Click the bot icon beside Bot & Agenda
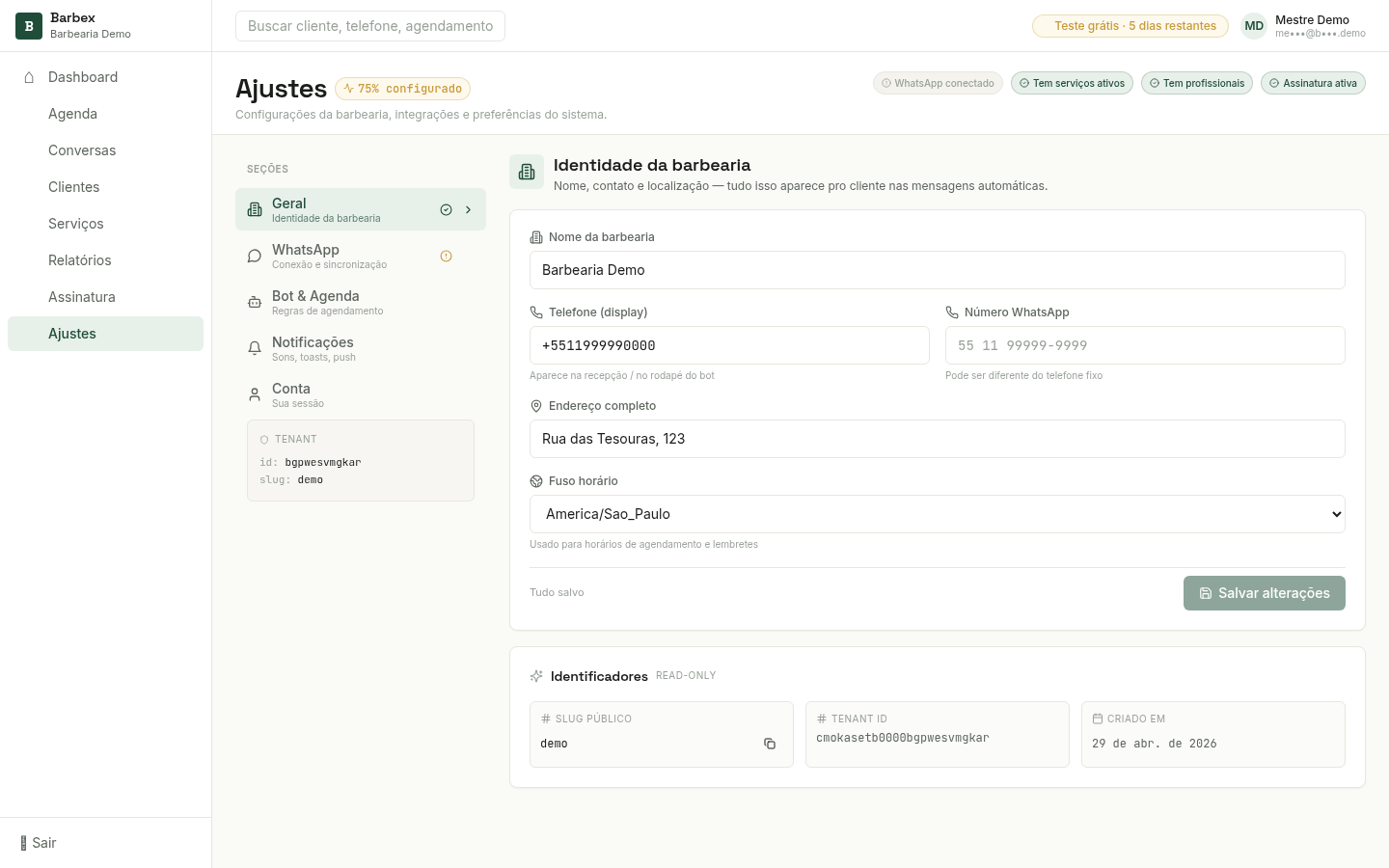This screenshot has width=1389, height=868. tap(255, 302)
